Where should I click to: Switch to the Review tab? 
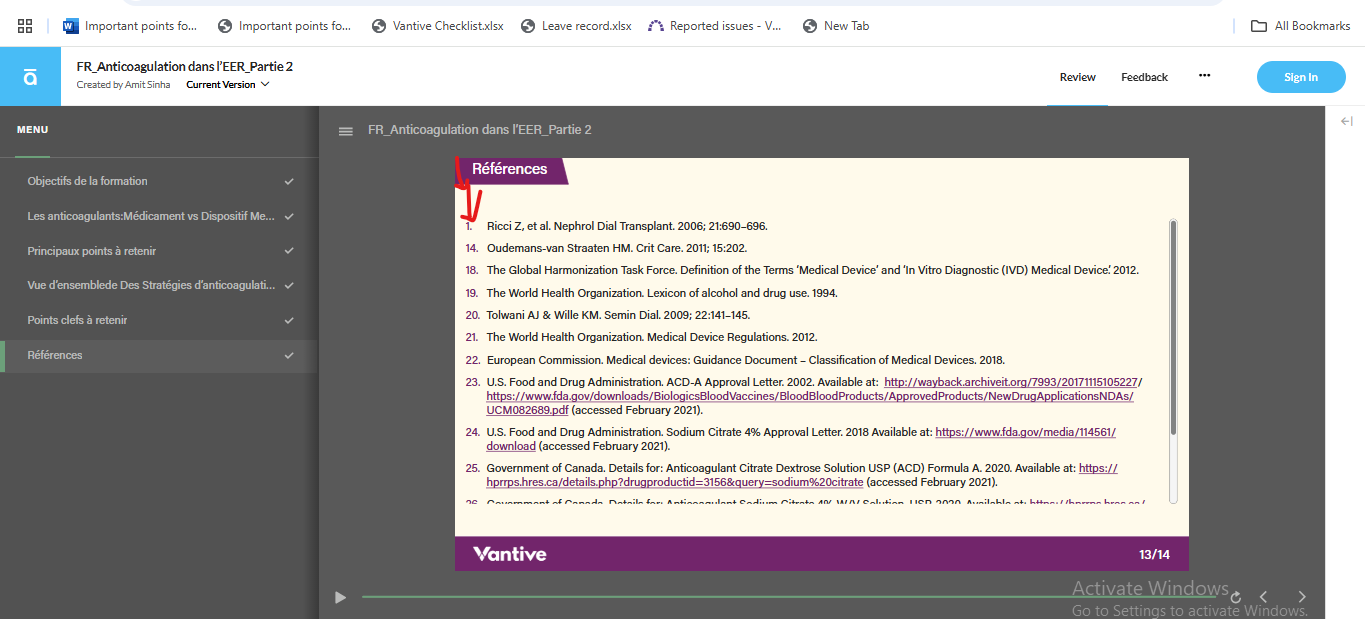click(x=1077, y=77)
